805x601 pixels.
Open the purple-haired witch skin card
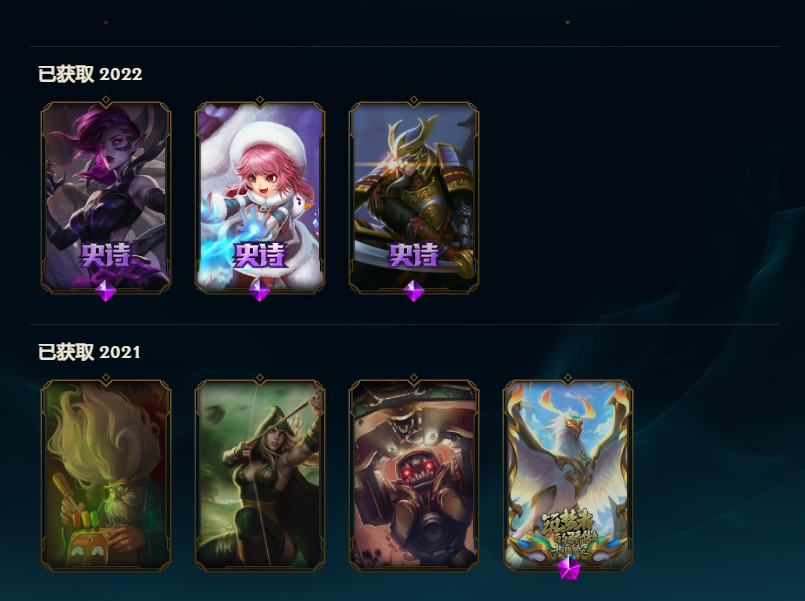tap(106, 198)
